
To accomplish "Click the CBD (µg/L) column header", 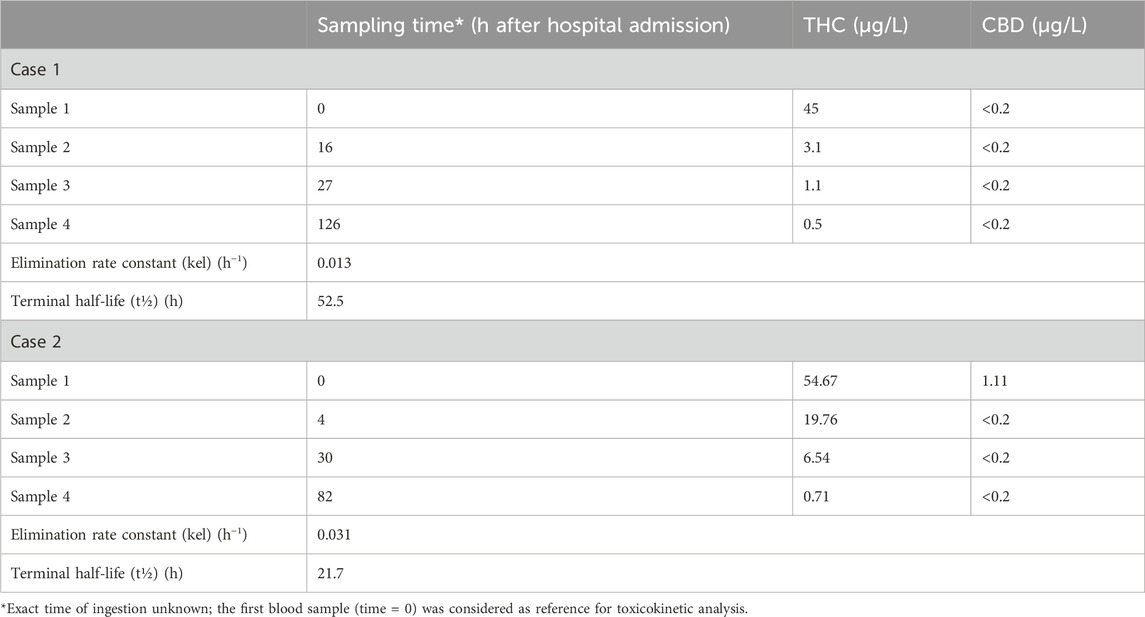I will [1030, 25].
